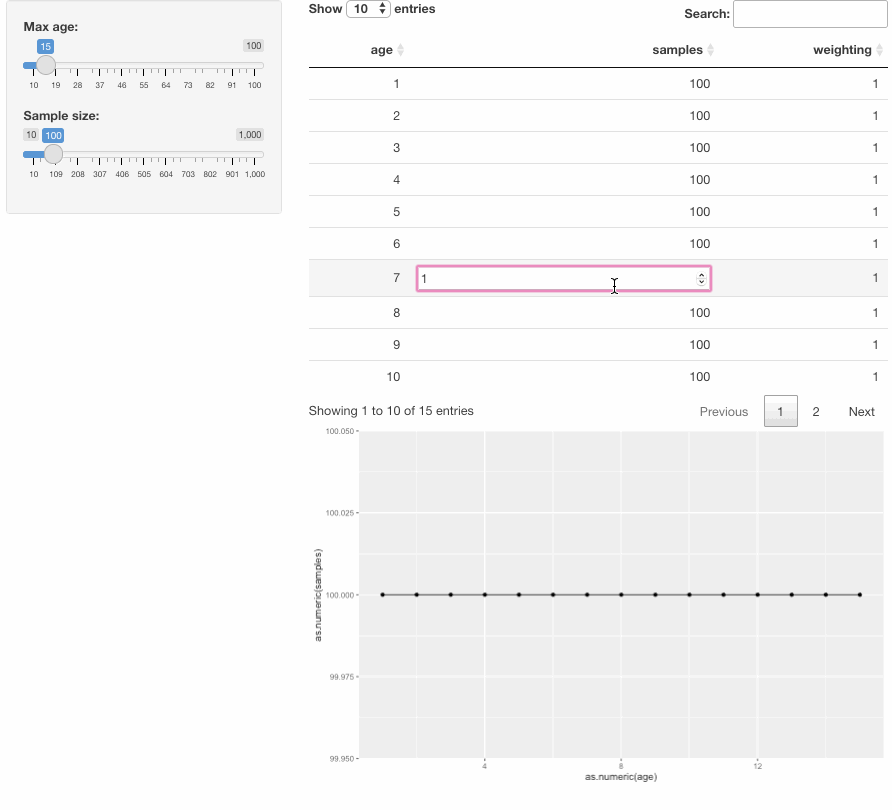Open the Show entries count dropdown
Image resolution: width=892 pixels, height=810 pixels.
click(368, 9)
